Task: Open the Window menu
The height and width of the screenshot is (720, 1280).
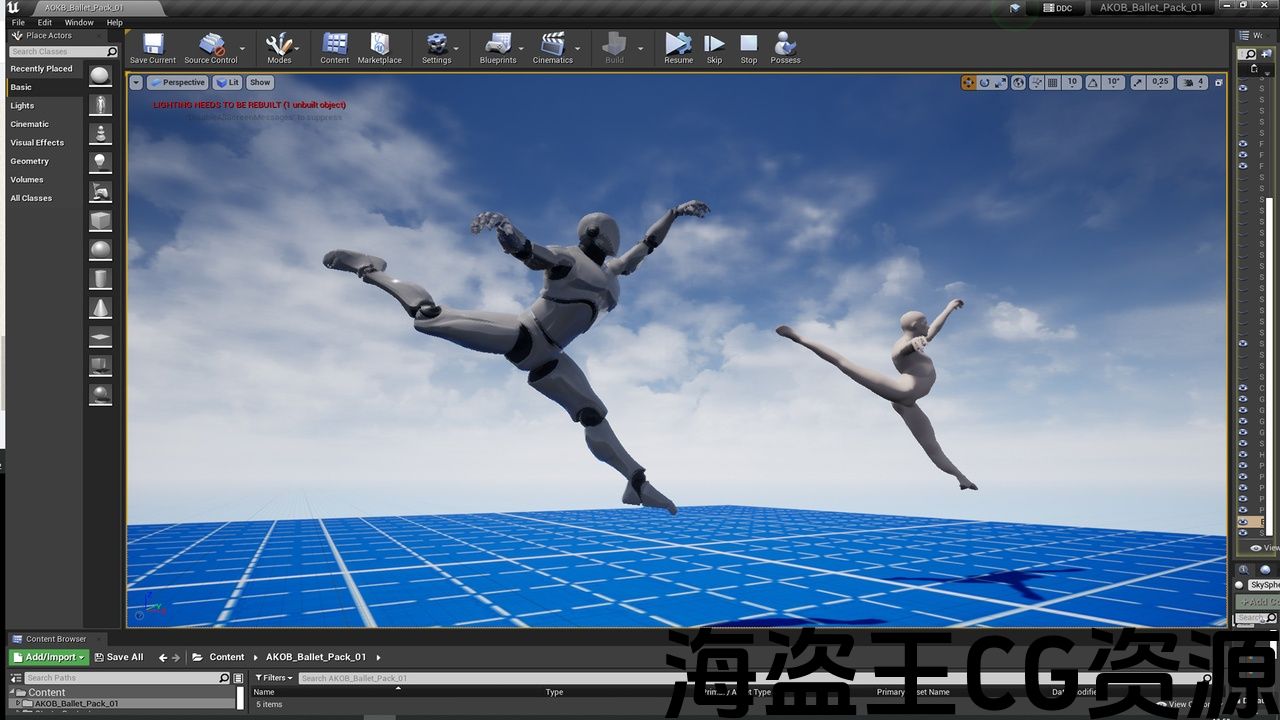Action: coord(79,22)
